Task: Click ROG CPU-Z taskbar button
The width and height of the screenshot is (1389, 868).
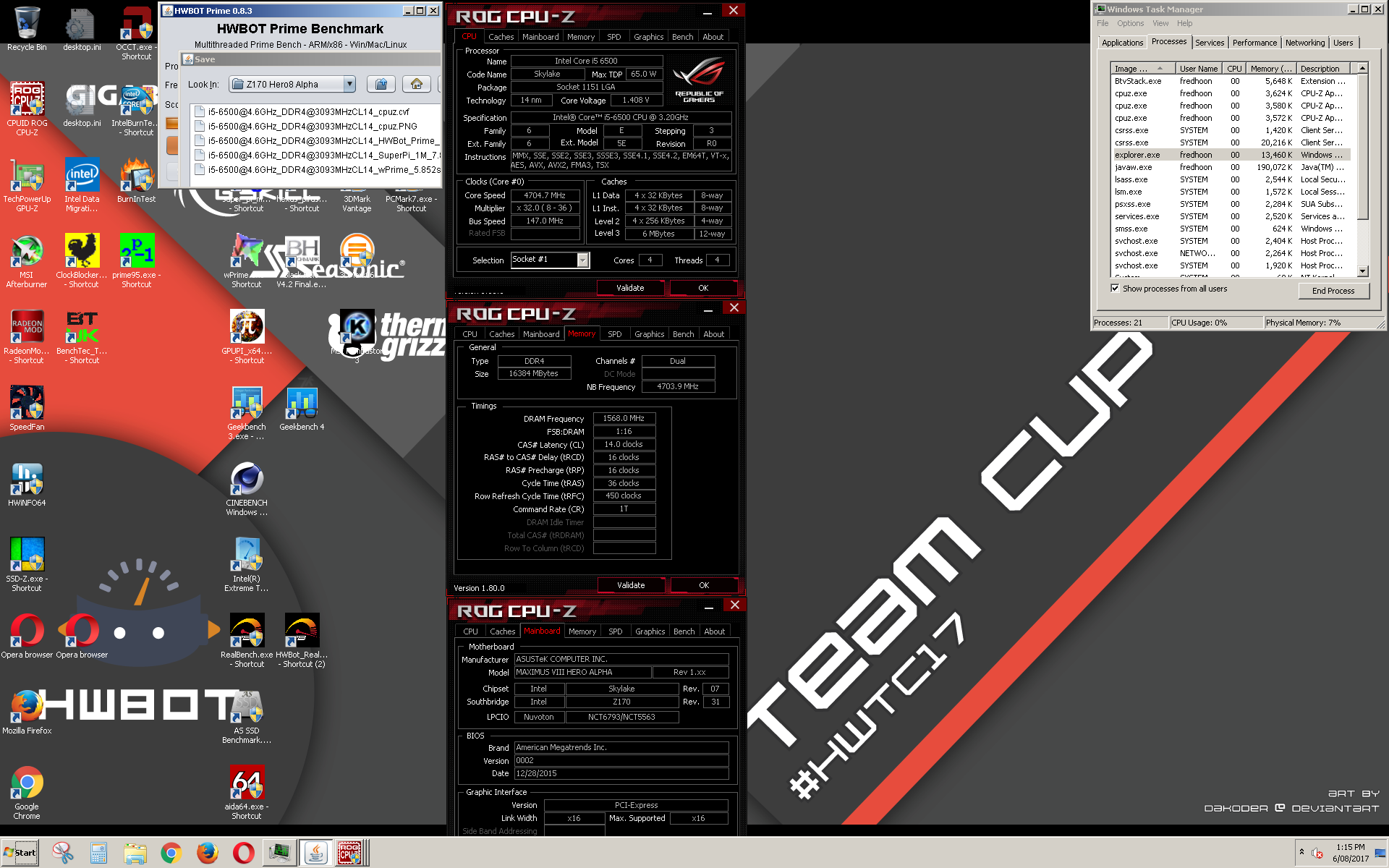Action: pyautogui.click(x=351, y=853)
